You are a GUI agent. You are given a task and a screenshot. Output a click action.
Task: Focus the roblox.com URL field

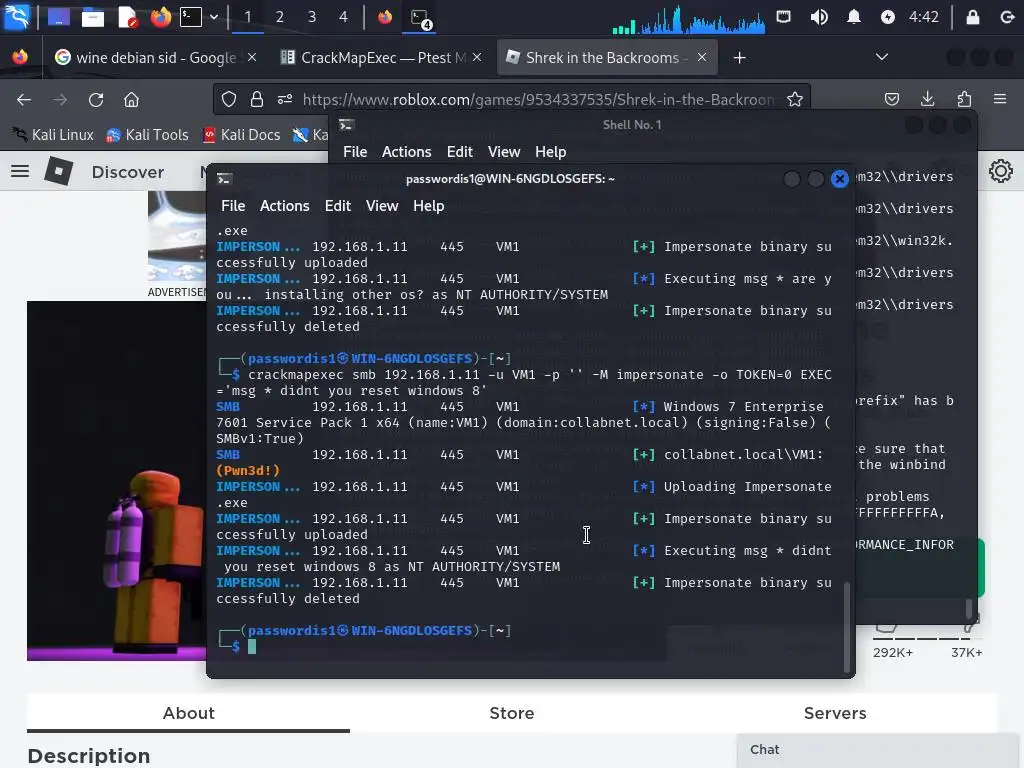click(x=539, y=99)
